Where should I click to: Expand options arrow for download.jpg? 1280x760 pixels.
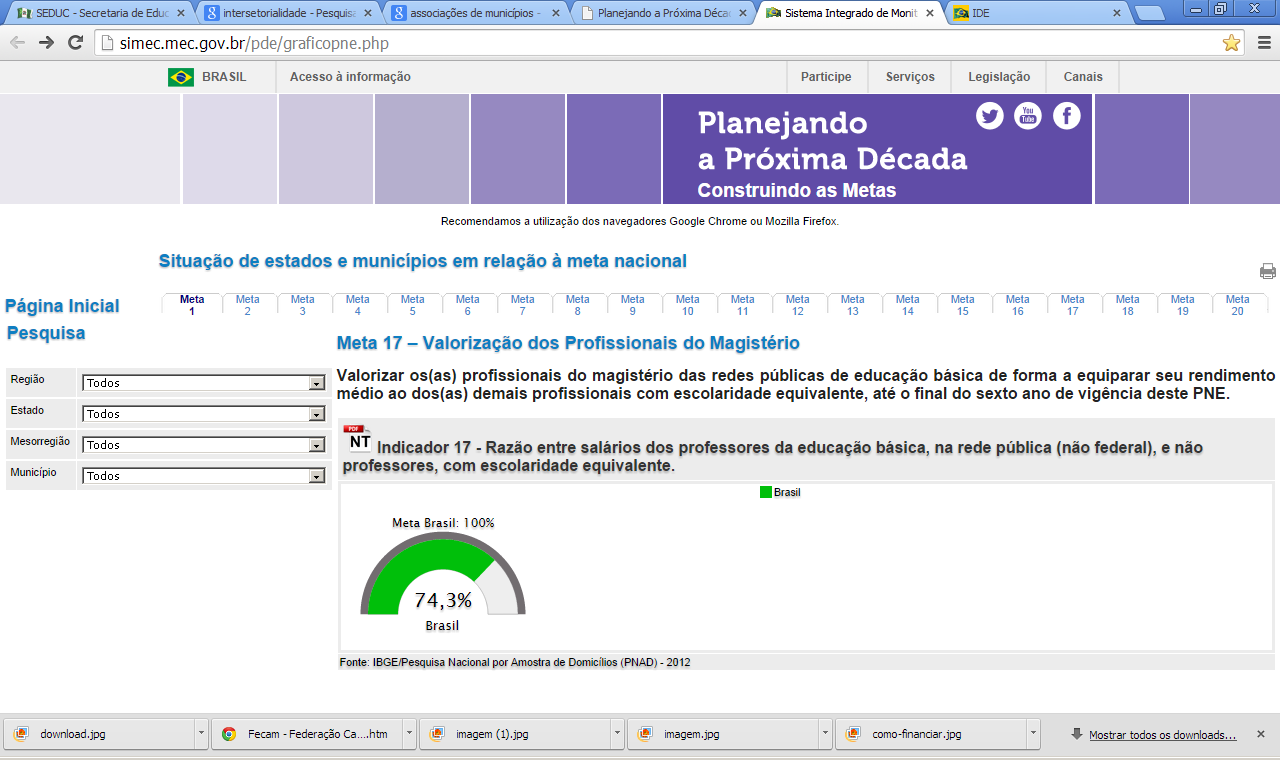point(202,734)
